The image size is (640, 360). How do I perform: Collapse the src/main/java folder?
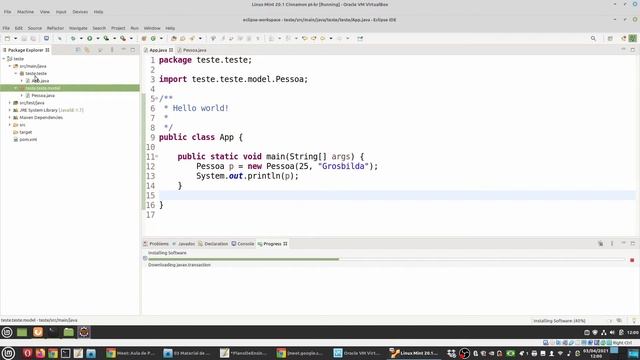pyautogui.click(x=10, y=66)
